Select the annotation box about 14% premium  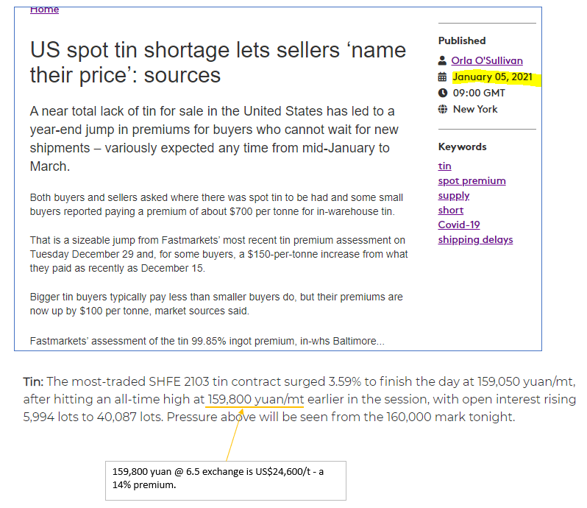226,481
